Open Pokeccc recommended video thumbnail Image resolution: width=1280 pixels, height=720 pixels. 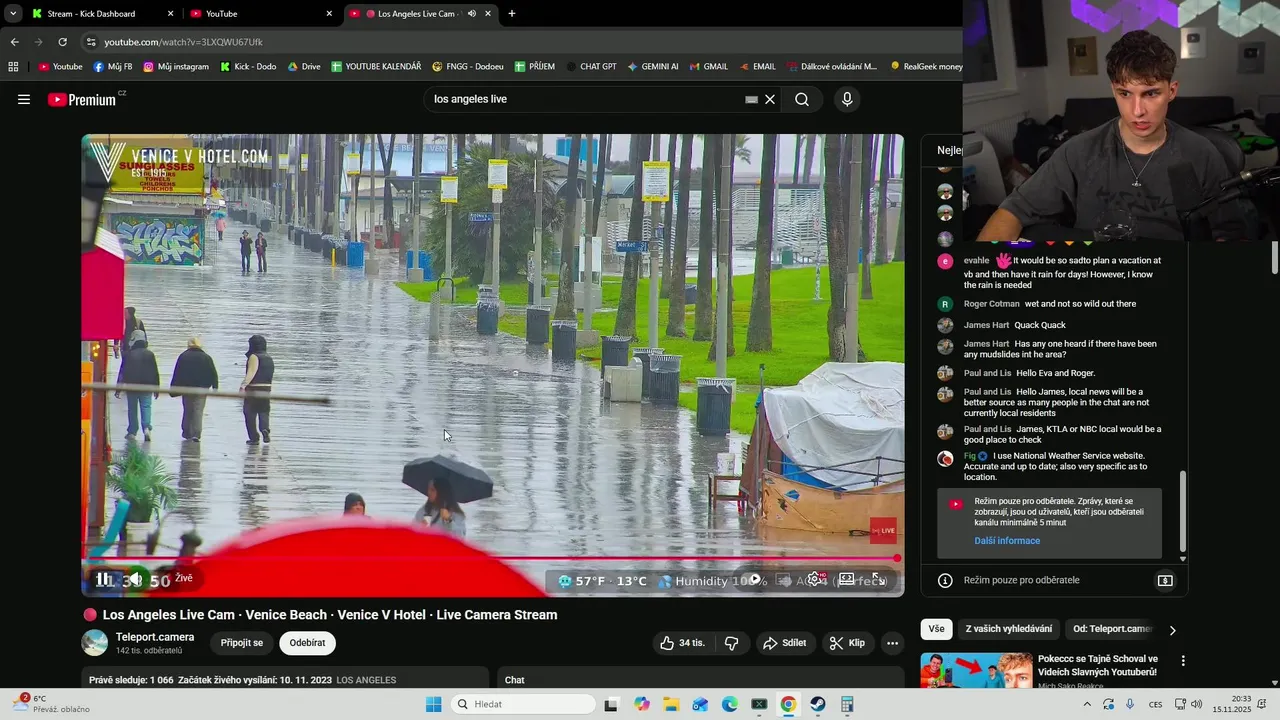coord(976,670)
